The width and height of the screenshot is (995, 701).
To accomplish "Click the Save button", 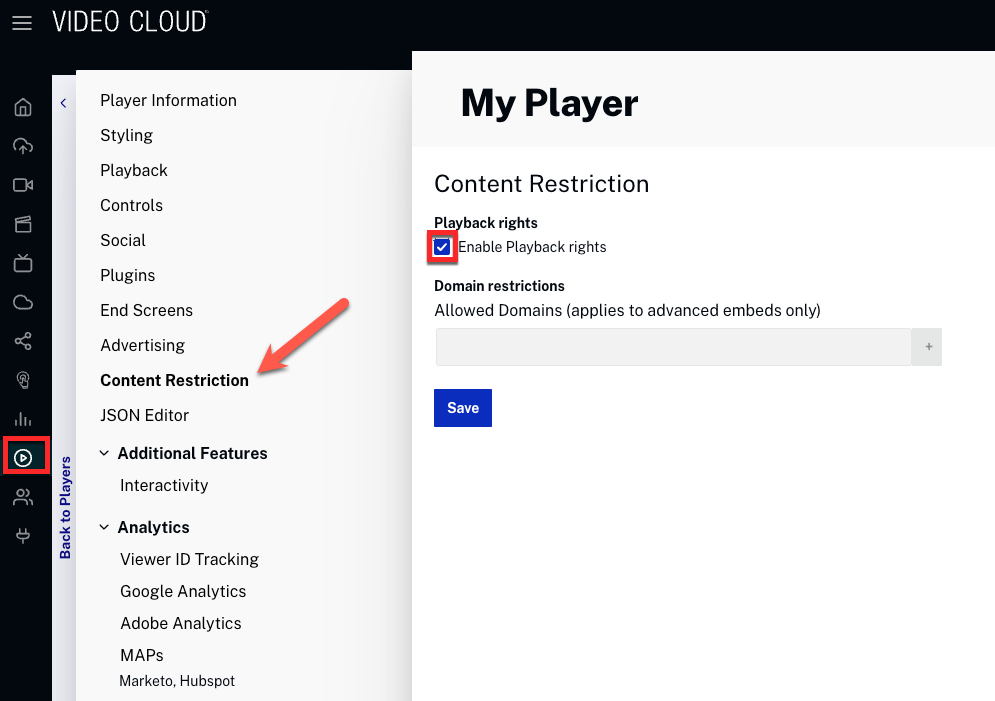I will (x=463, y=408).
